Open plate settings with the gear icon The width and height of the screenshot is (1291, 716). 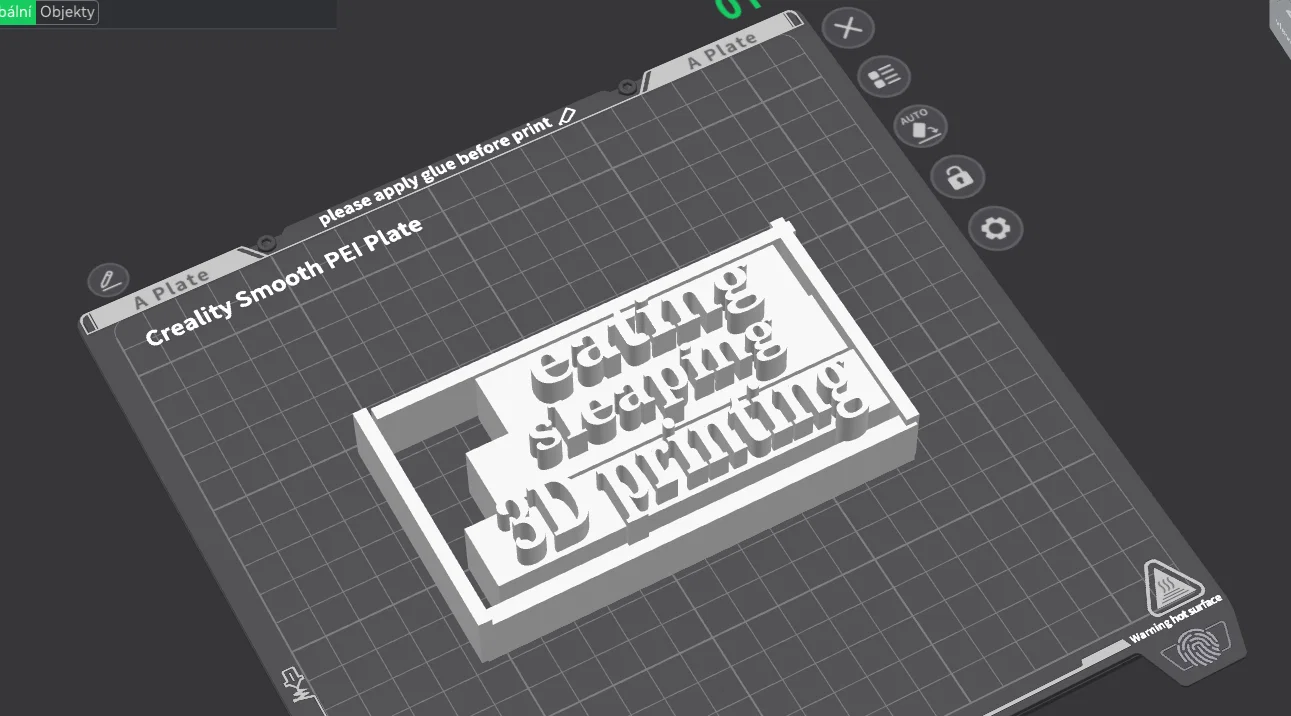click(x=996, y=229)
